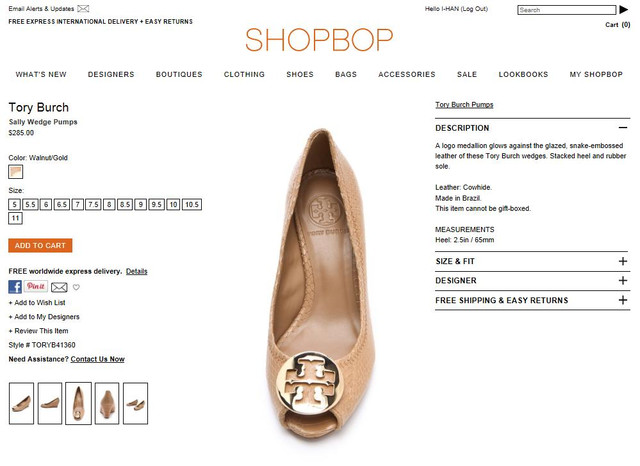The width and height of the screenshot is (640, 466).
Task: Open the Shoes menu
Action: coord(300,74)
